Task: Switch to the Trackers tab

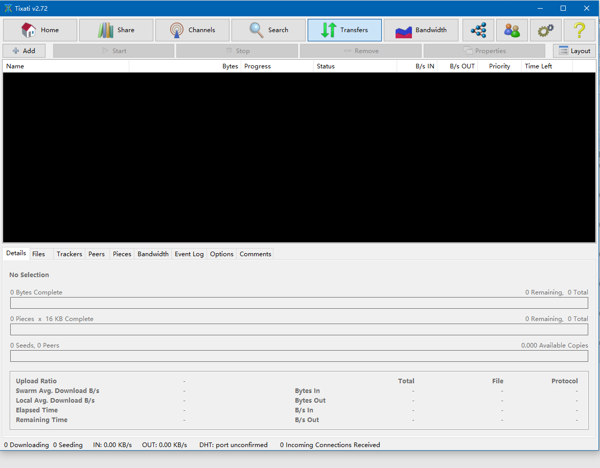Action: pyautogui.click(x=69, y=254)
